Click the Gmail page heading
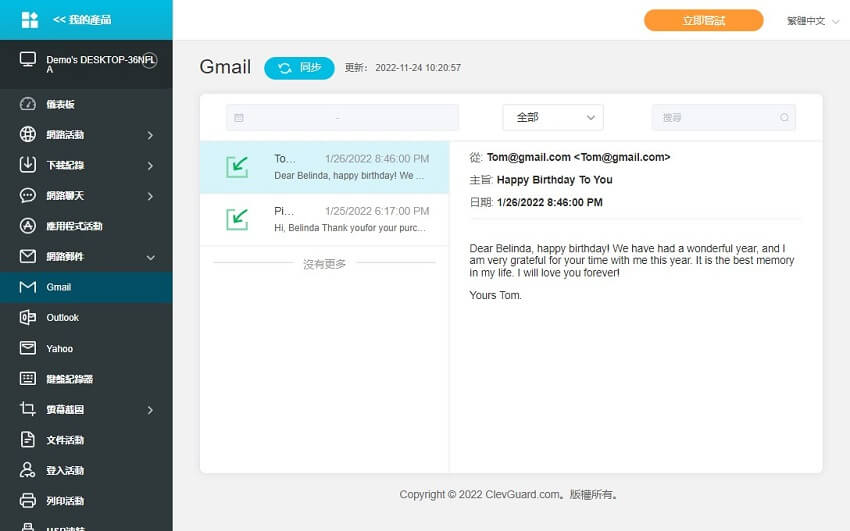The height and width of the screenshot is (531, 850). 225,67
